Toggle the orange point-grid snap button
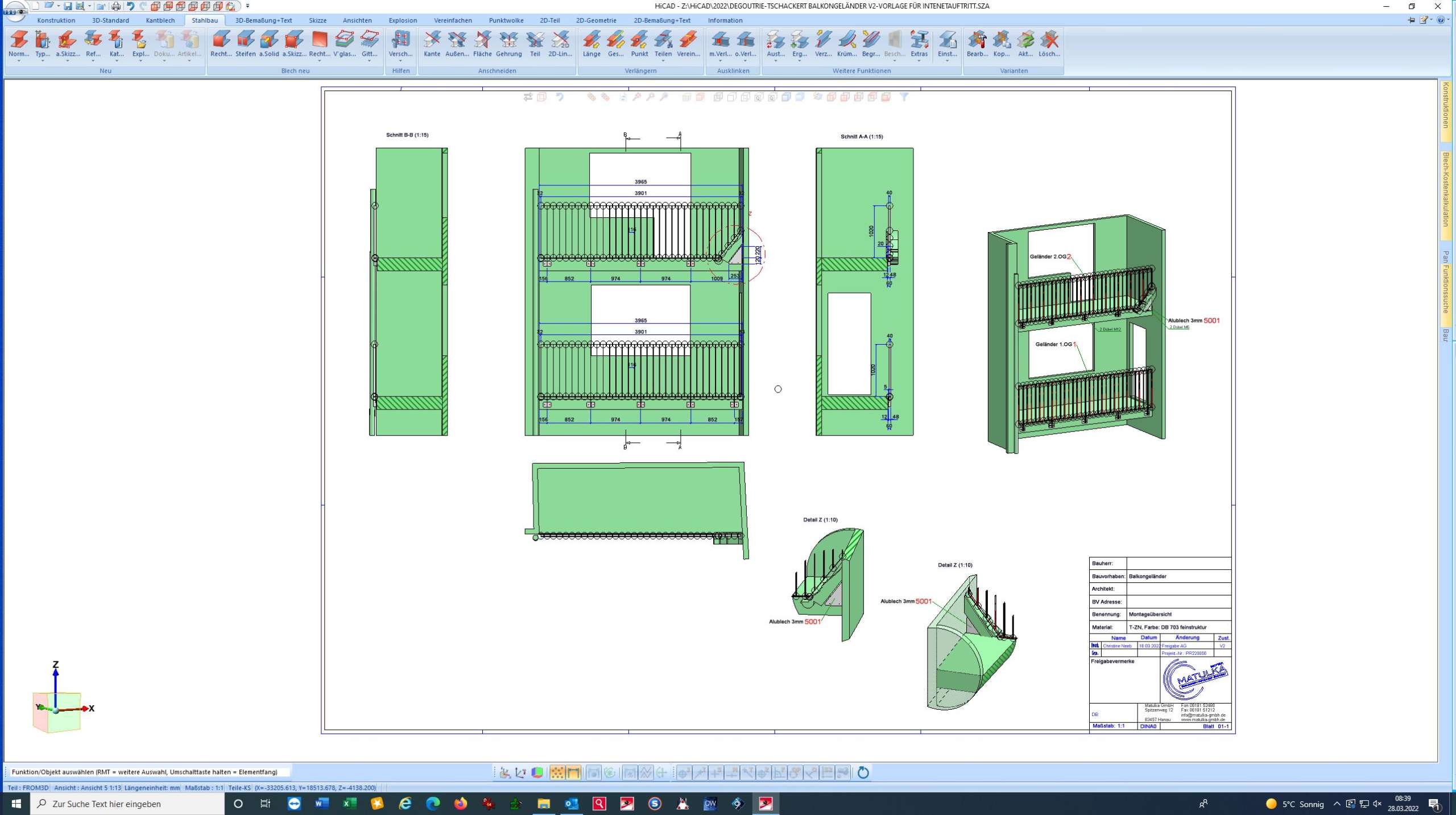This screenshot has width=1456, height=815. tap(557, 772)
